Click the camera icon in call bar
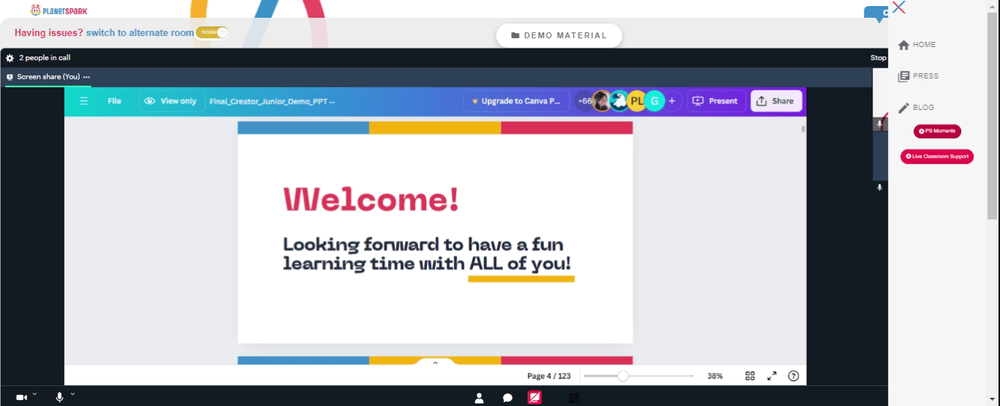This screenshot has height=406, width=1000. tap(22, 398)
